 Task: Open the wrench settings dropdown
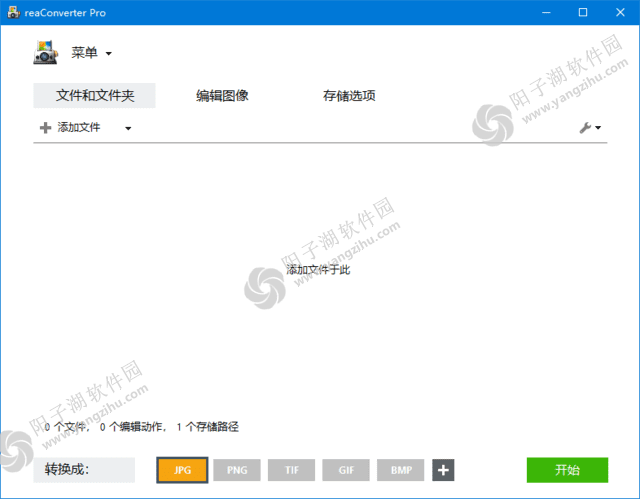pyautogui.click(x=590, y=128)
